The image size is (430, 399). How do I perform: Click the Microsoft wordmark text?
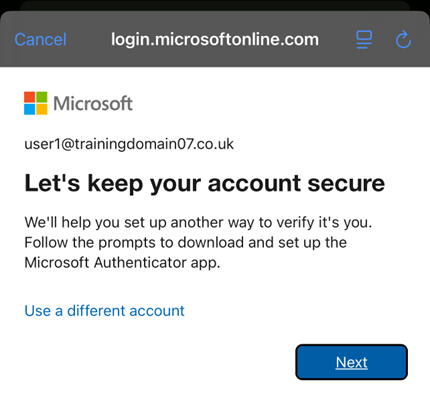93,103
